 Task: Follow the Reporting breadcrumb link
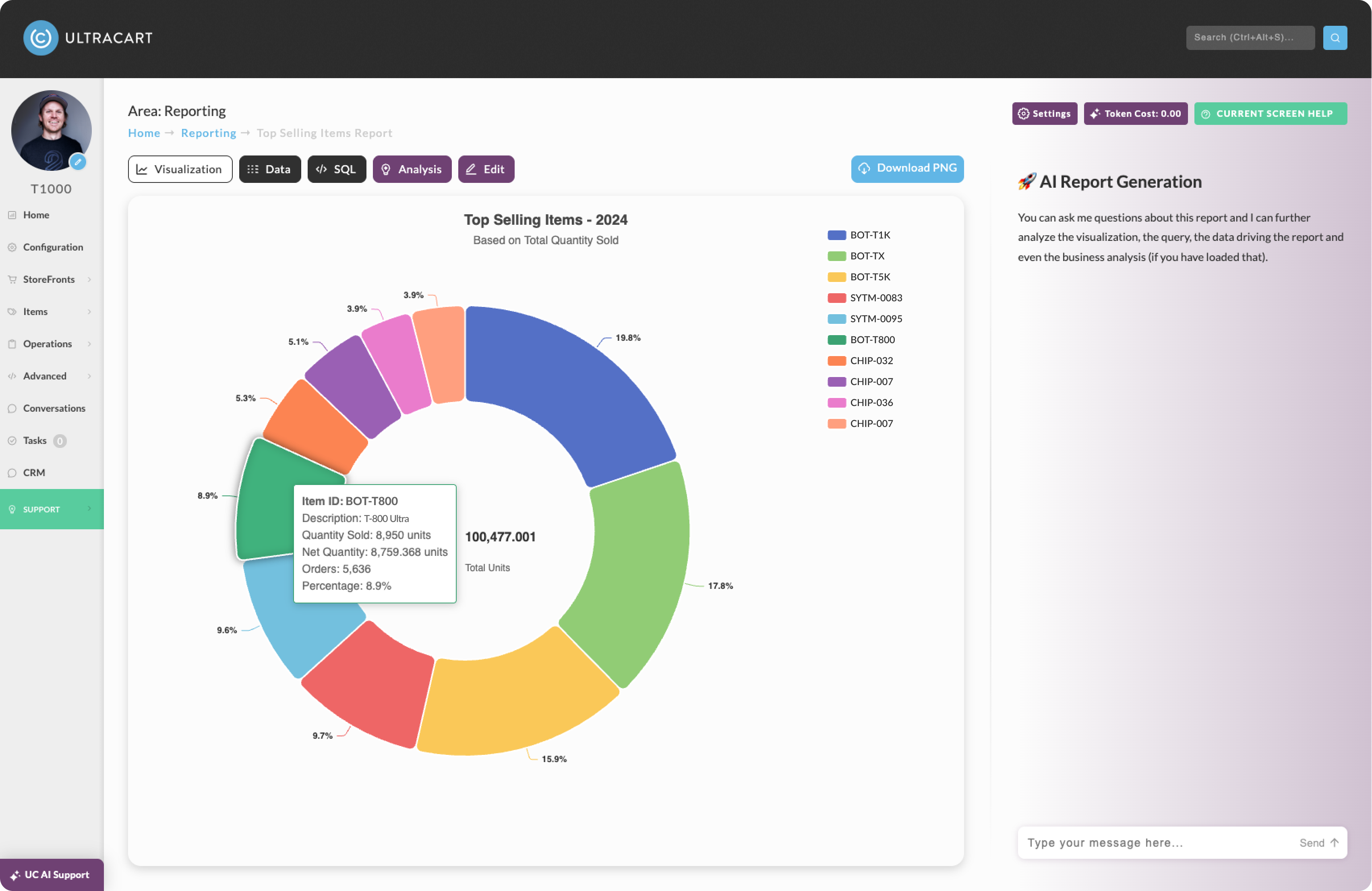point(208,133)
